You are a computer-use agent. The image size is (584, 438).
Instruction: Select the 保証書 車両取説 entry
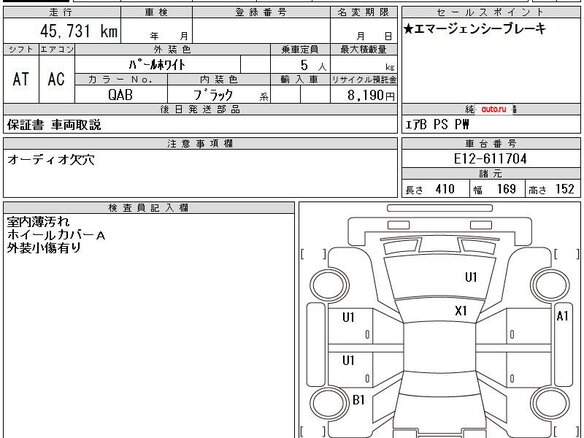pos(54,125)
